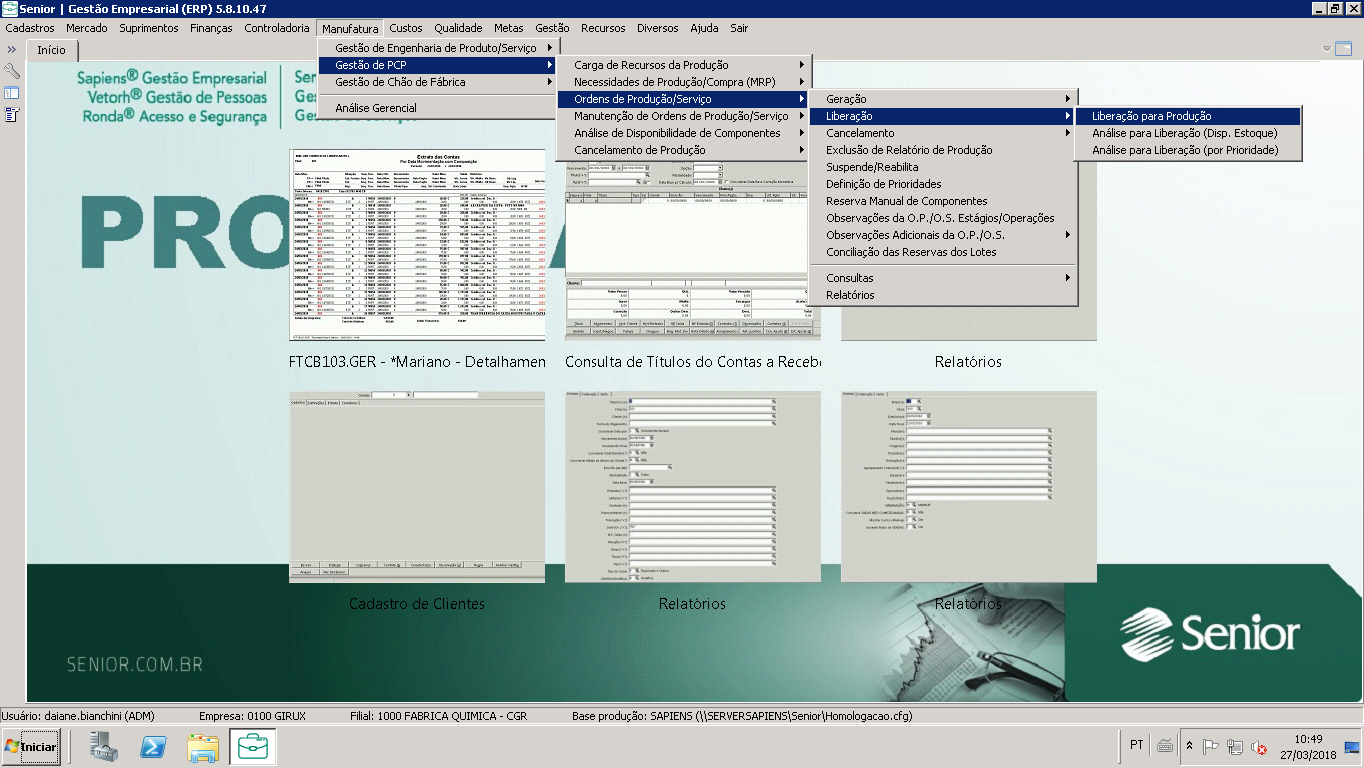
Task: Open the tray clock showing 10:49
Action: (1308, 747)
